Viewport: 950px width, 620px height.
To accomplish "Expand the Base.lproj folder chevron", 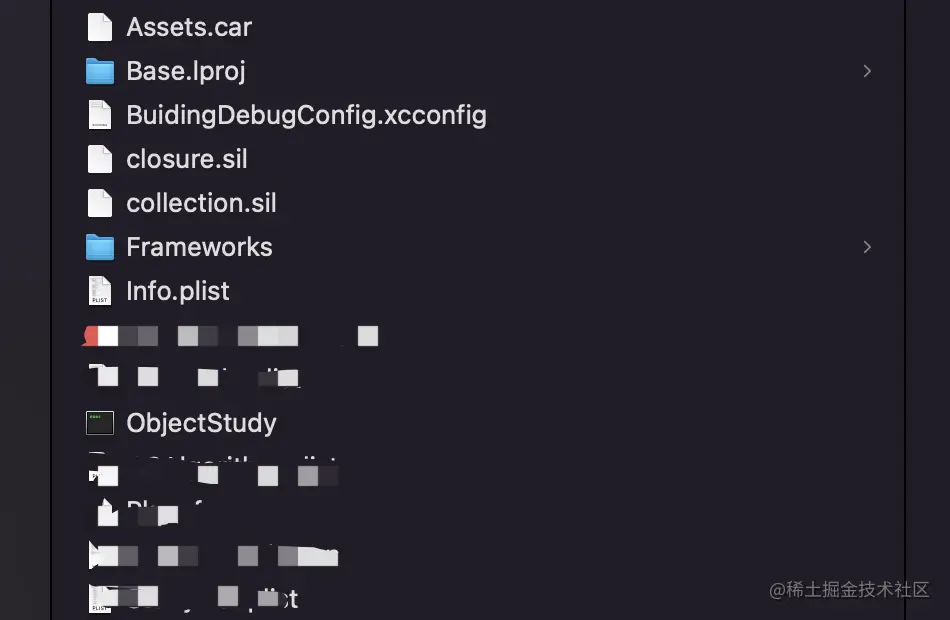I will 867,71.
